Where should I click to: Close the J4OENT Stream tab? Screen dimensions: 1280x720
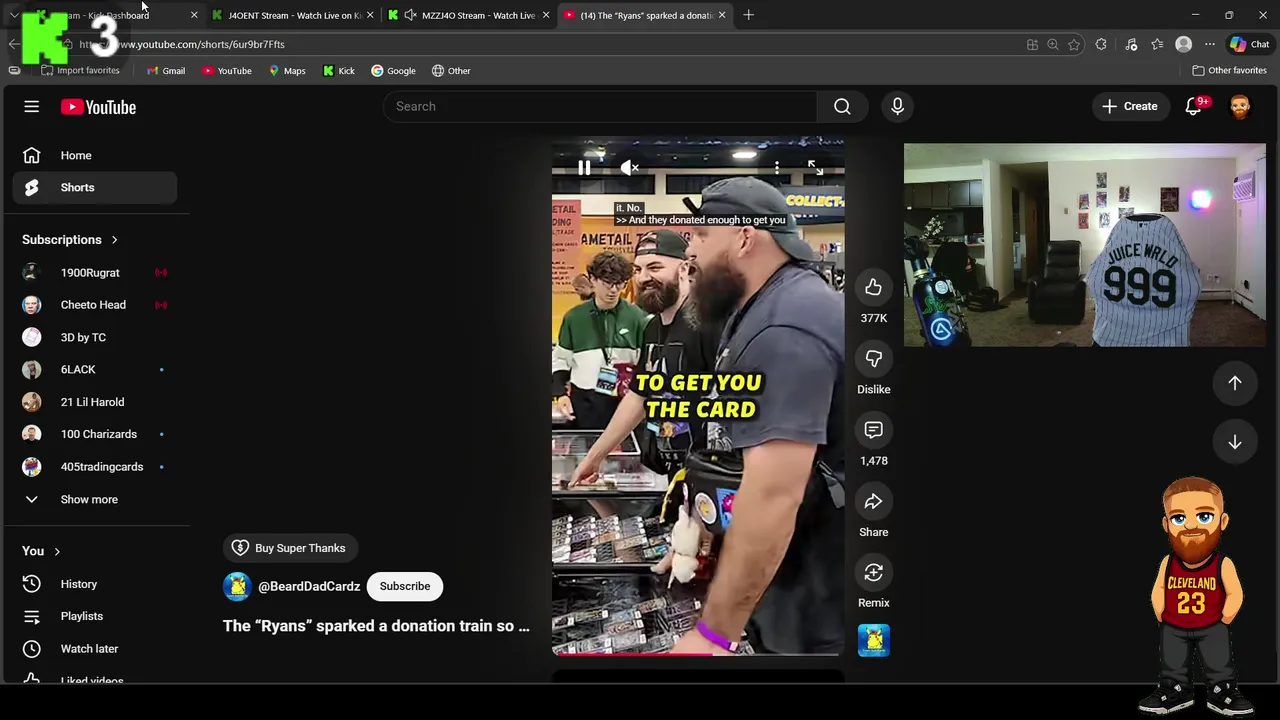click(x=370, y=15)
